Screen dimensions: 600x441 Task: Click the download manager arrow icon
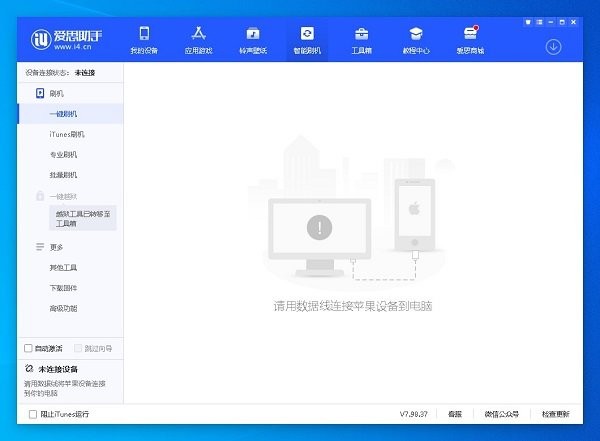tap(553, 46)
